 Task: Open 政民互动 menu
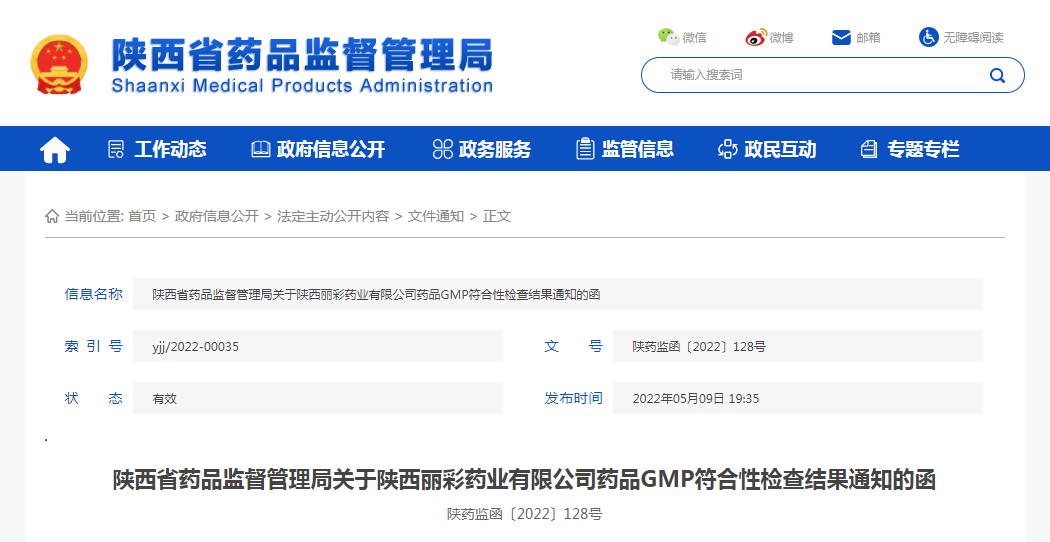[x=780, y=149]
